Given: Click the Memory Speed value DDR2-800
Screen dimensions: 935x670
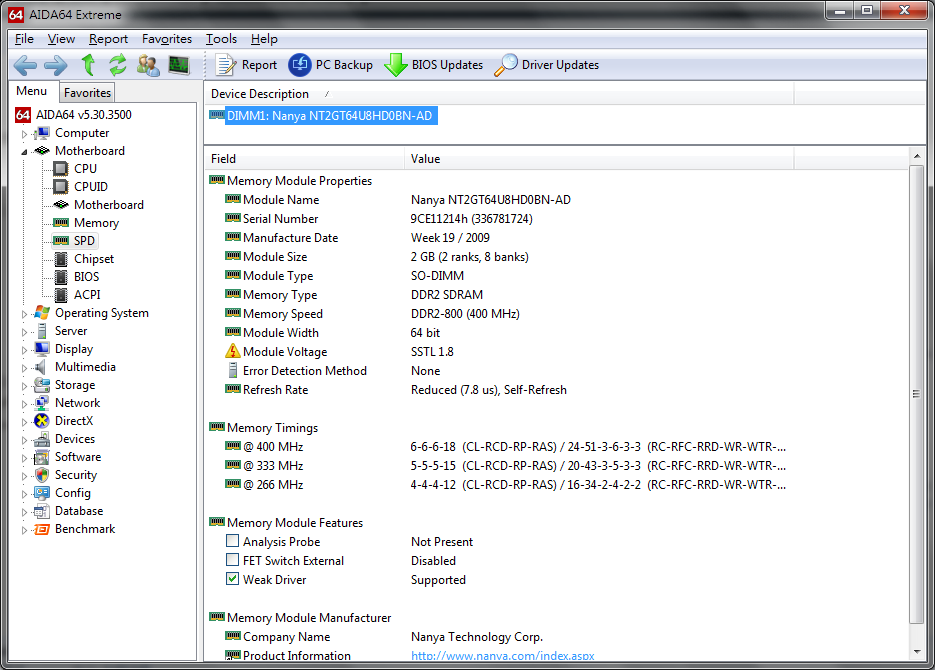Looking at the screenshot, I should coord(465,314).
